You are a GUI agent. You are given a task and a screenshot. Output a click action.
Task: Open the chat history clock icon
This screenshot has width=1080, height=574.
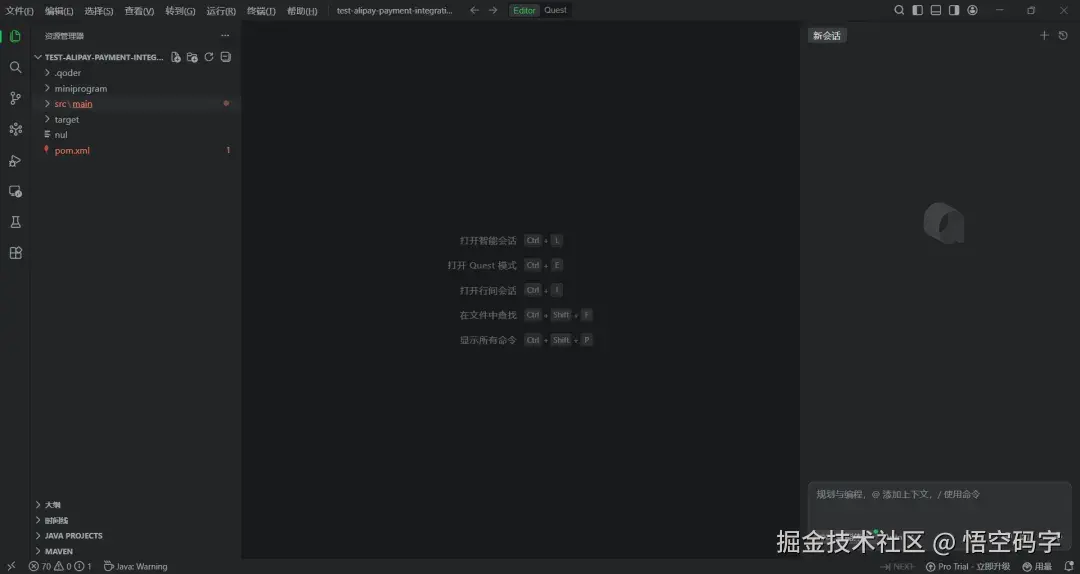click(x=1063, y=35)
